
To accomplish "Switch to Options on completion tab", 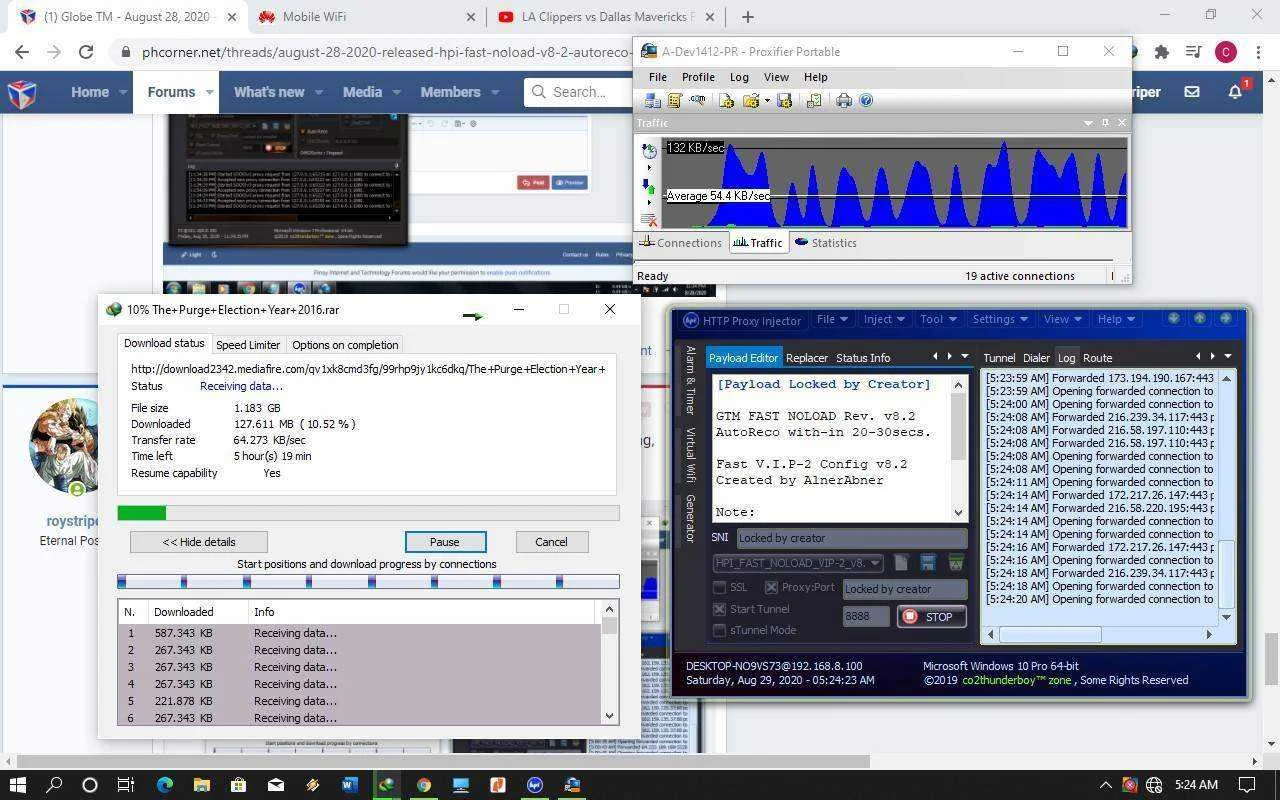I will pos(345,345).
